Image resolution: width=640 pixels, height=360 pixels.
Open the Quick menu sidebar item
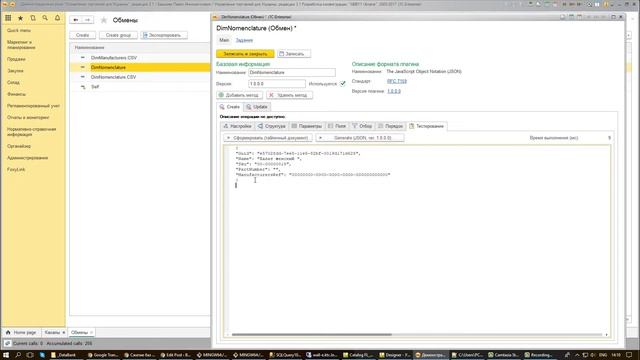point(19,31)
